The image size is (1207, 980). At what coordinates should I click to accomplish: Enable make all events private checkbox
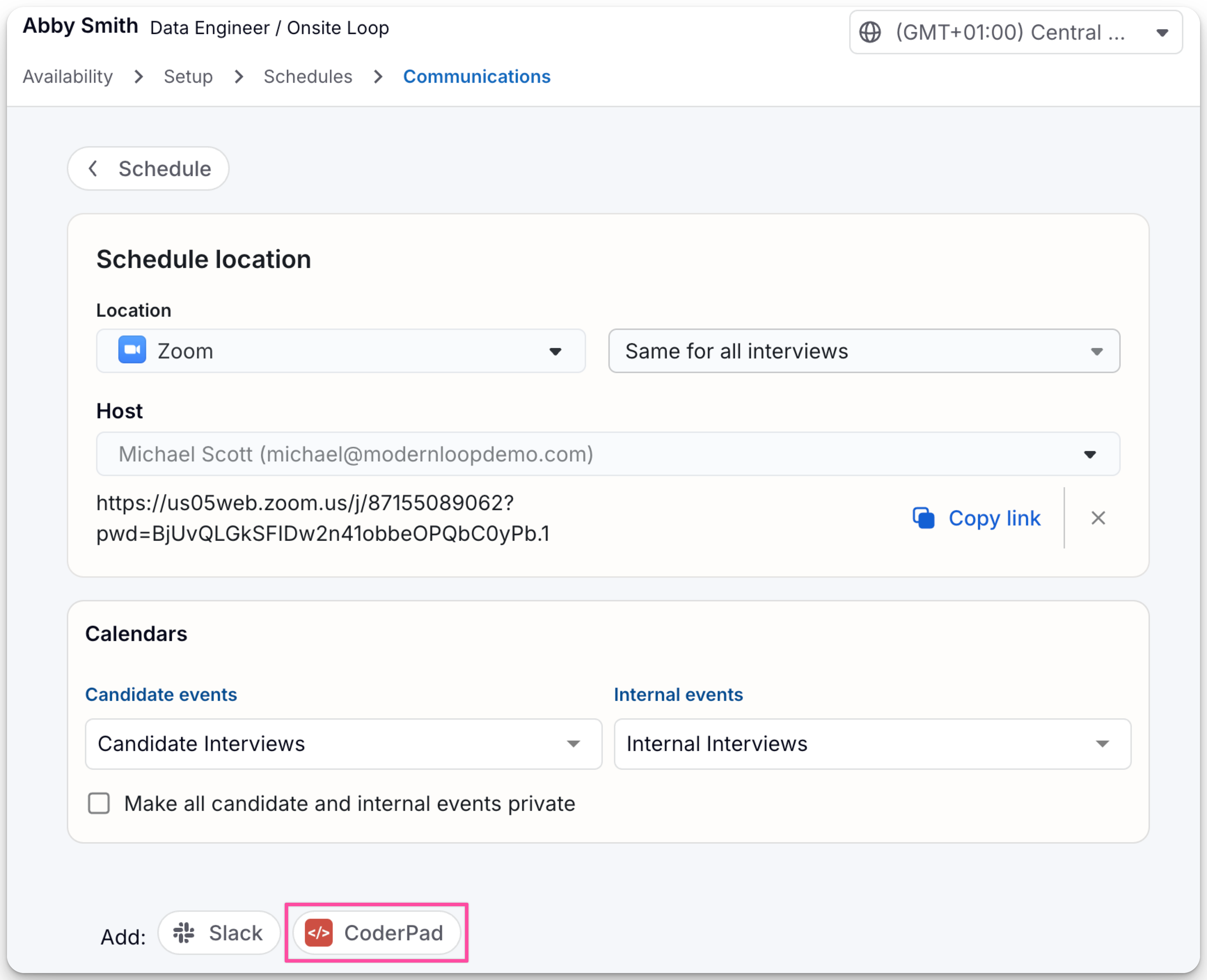click(99, 803)
